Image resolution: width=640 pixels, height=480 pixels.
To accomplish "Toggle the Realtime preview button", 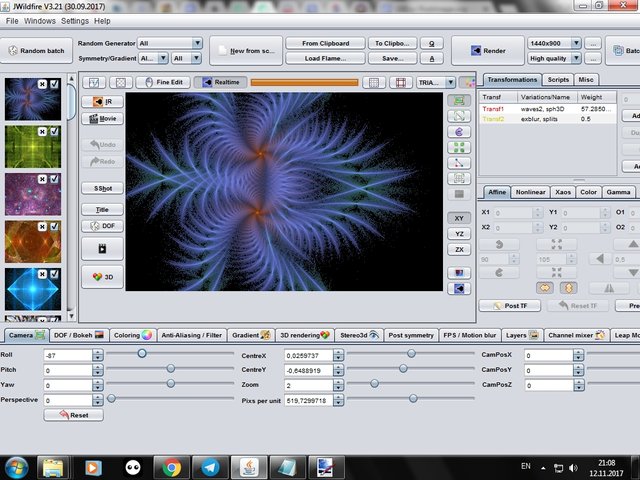I will tap(220, 82).
